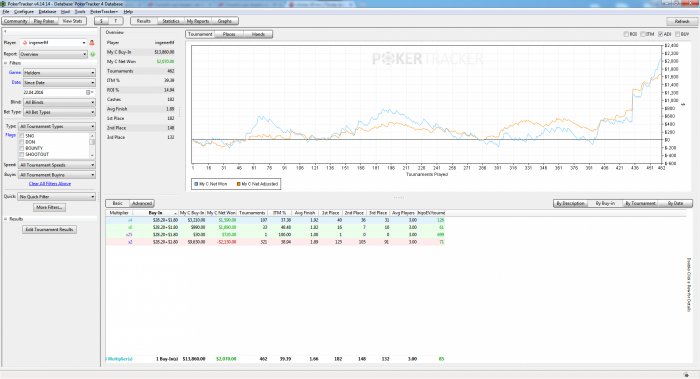Viewport: 700px width, 379px height.
Task: Sort by the Buy In column header
Action: tap(155, 213)
